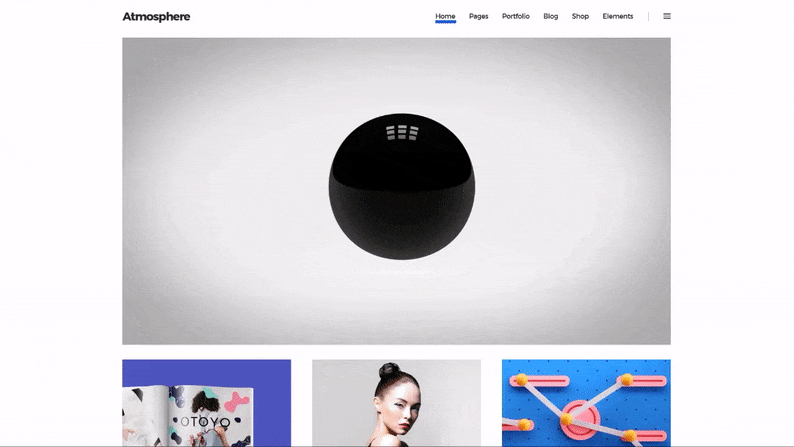The width and height of the screenshot is (794, 447).
Task: Open the hamburger side menu icon
Action: 667,16
